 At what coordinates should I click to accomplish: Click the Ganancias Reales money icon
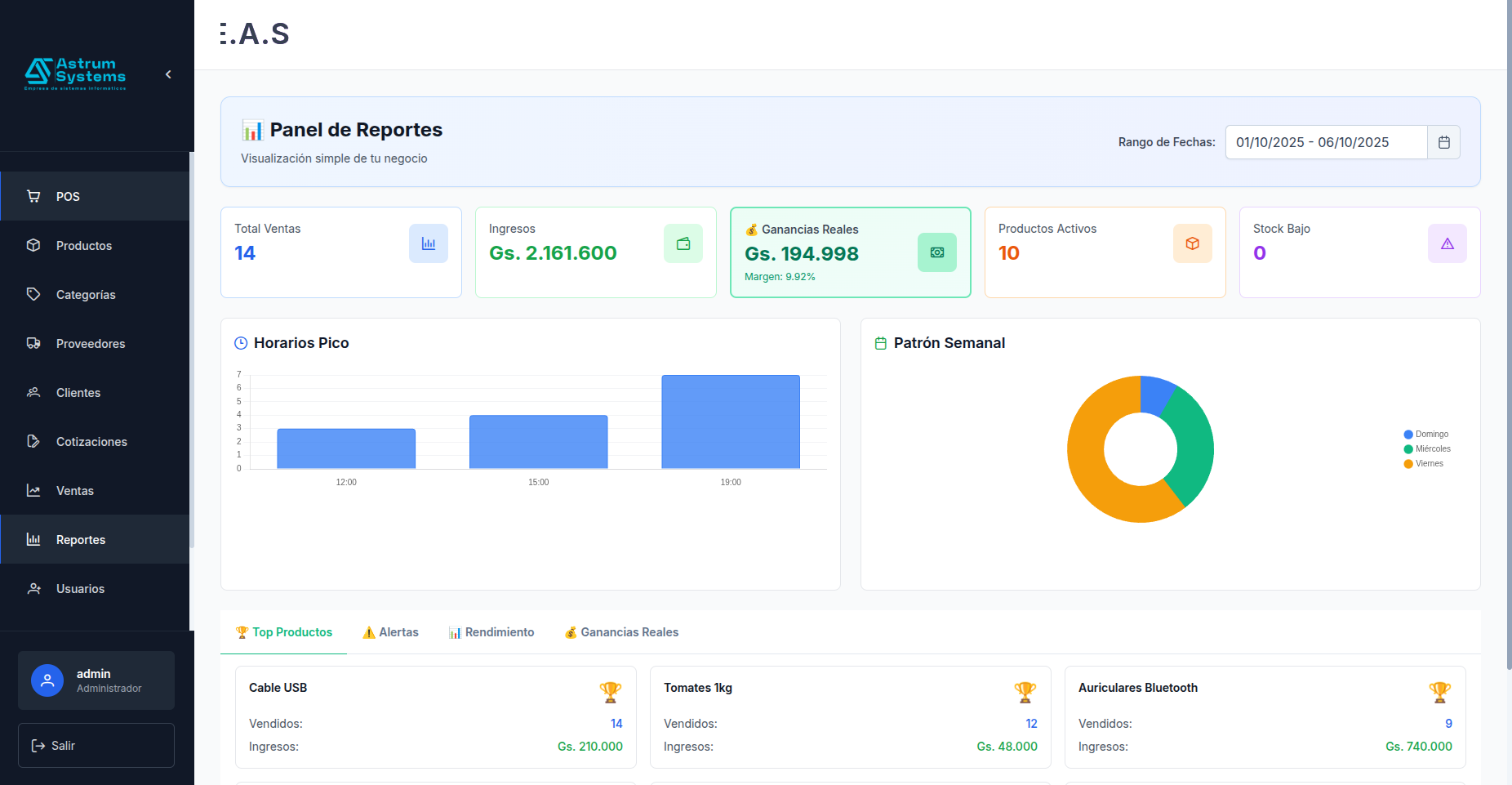pyautogui.click(x=936, y=252)
